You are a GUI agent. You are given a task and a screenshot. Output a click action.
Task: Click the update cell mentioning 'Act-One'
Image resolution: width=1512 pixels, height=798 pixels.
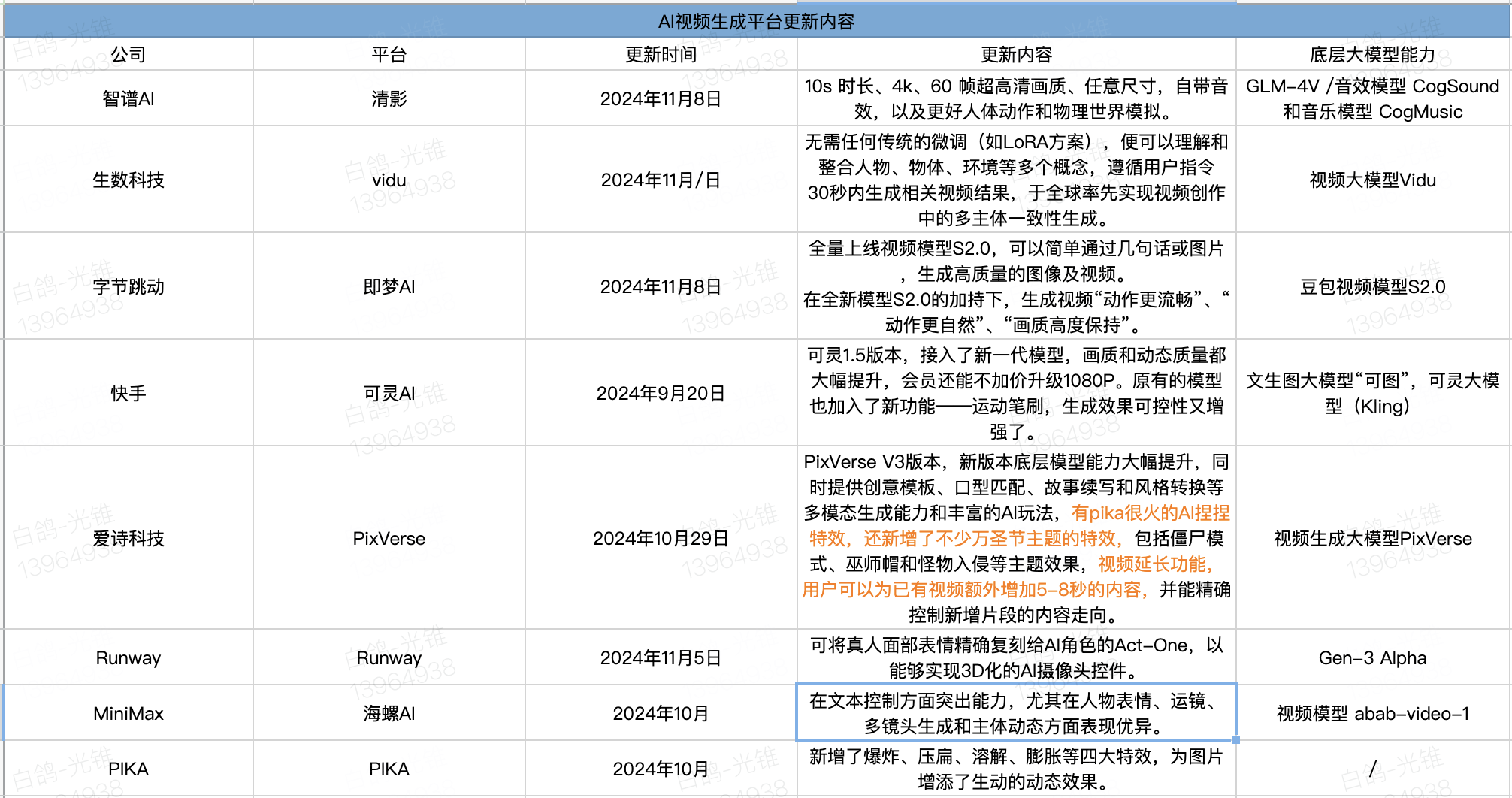click(1017, 657)
